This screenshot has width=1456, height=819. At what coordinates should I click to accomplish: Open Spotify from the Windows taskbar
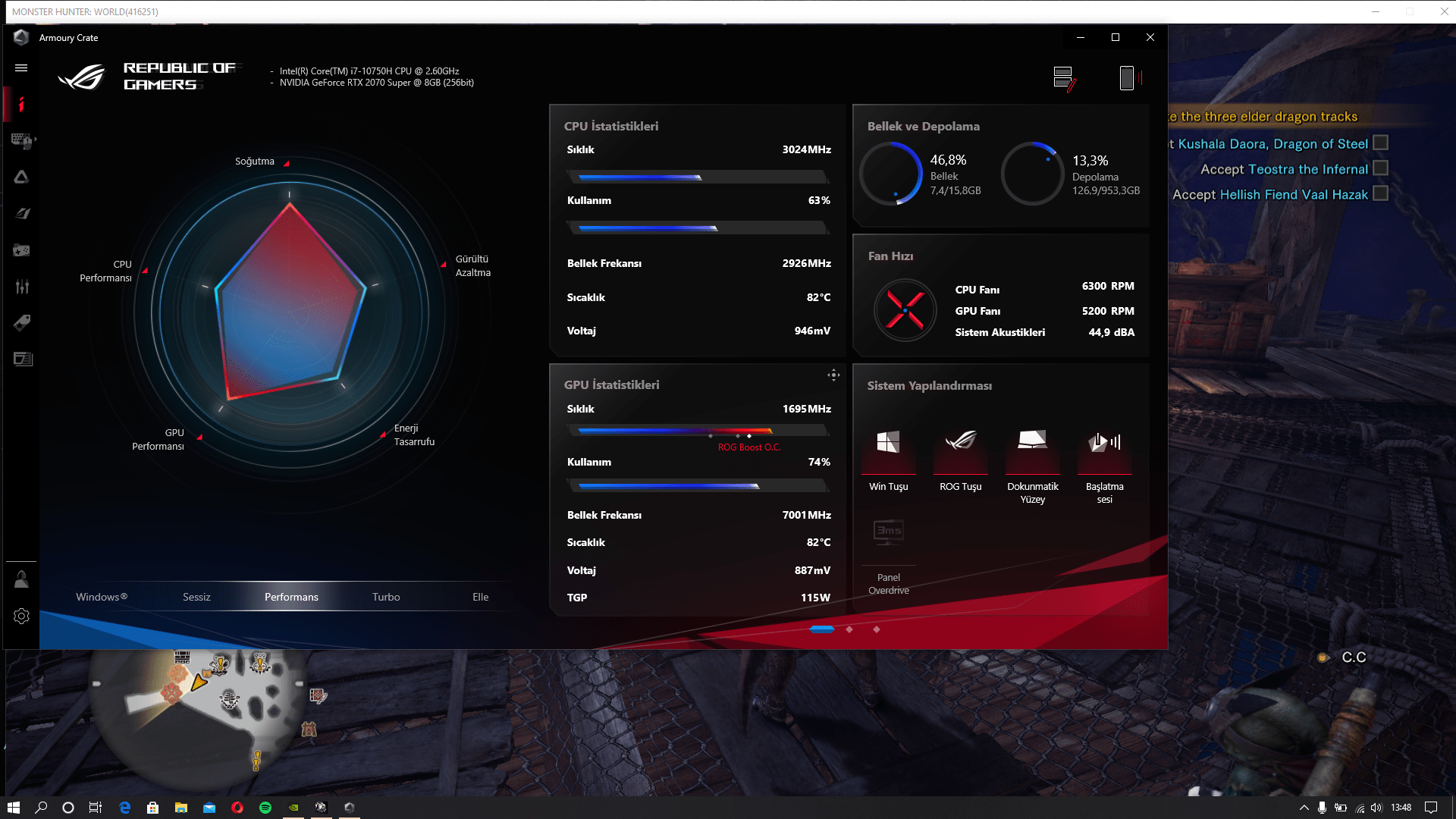tap(265, 808)
